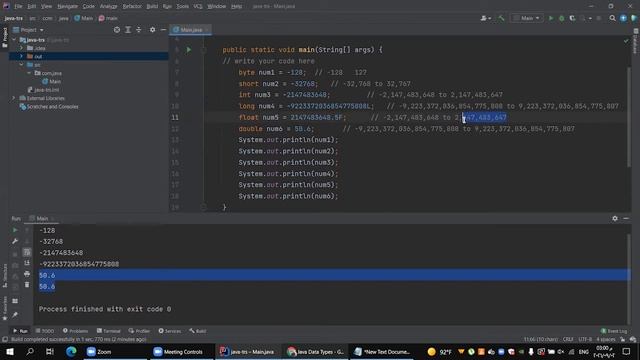Open the VCS menu

coord(198,6)
